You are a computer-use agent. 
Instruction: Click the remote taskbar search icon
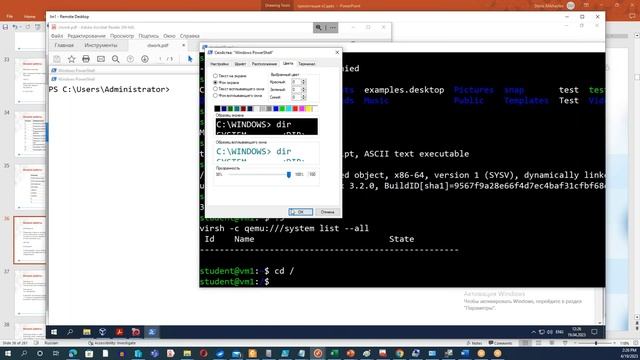coord(70,332)
